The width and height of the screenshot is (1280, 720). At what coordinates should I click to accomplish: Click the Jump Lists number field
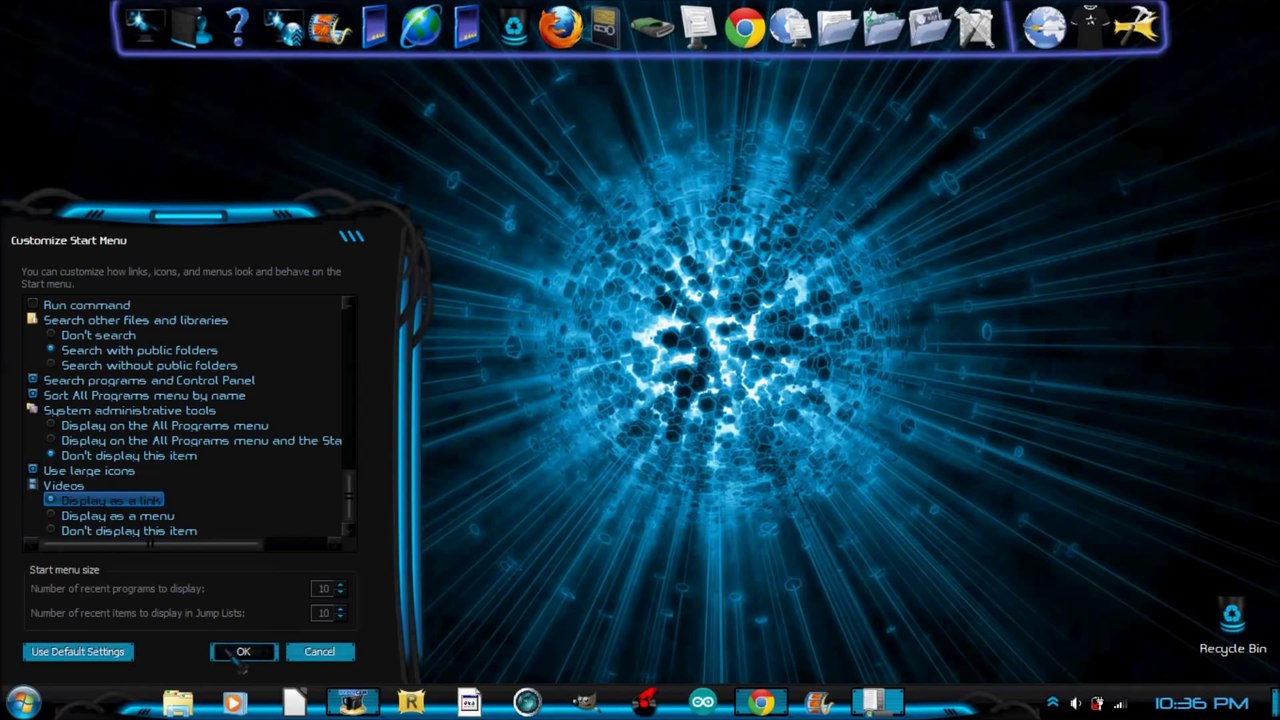322,613
